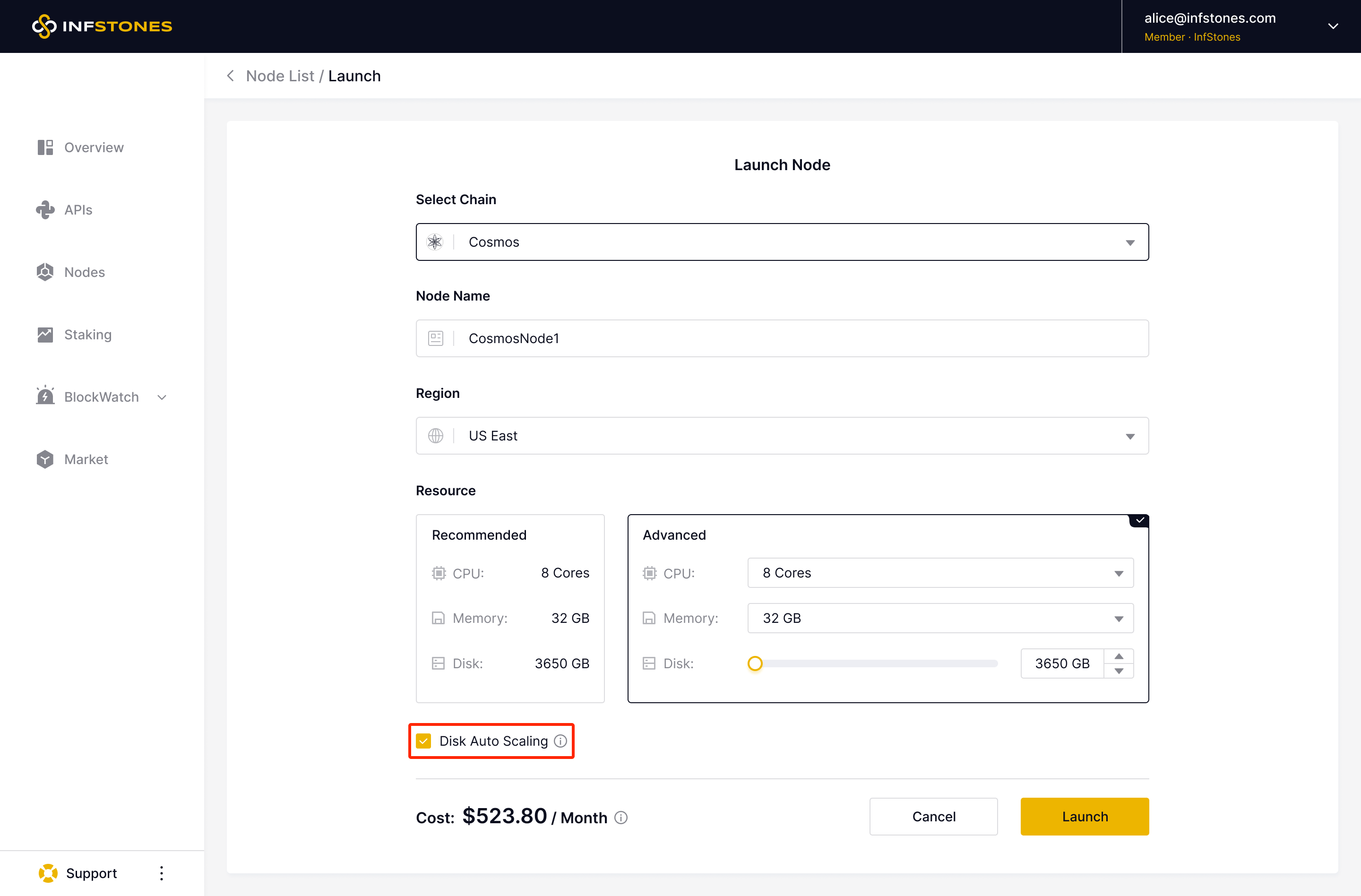
Task: Go to Staking in the sidebar
Action: [87, 335]
